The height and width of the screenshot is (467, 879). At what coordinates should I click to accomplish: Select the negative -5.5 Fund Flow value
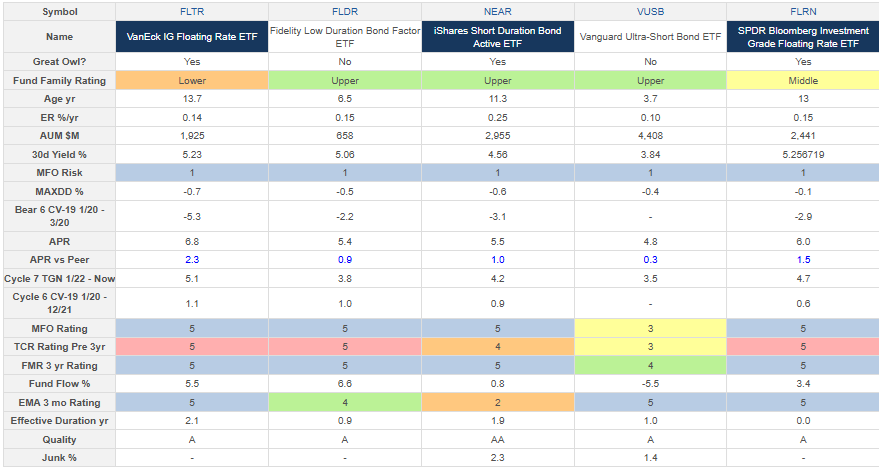(x=650, y=383)
